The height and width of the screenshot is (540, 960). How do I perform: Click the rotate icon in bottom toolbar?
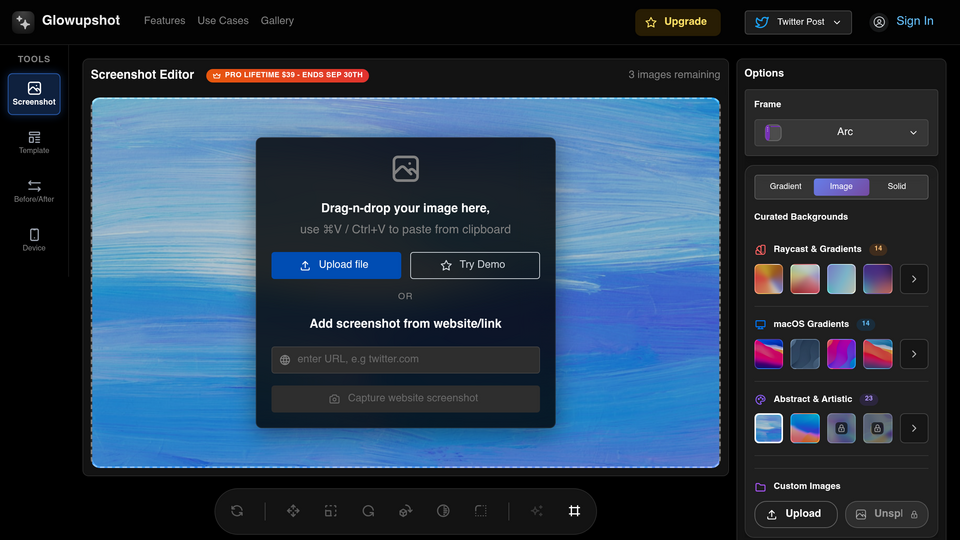coord(368,511)
